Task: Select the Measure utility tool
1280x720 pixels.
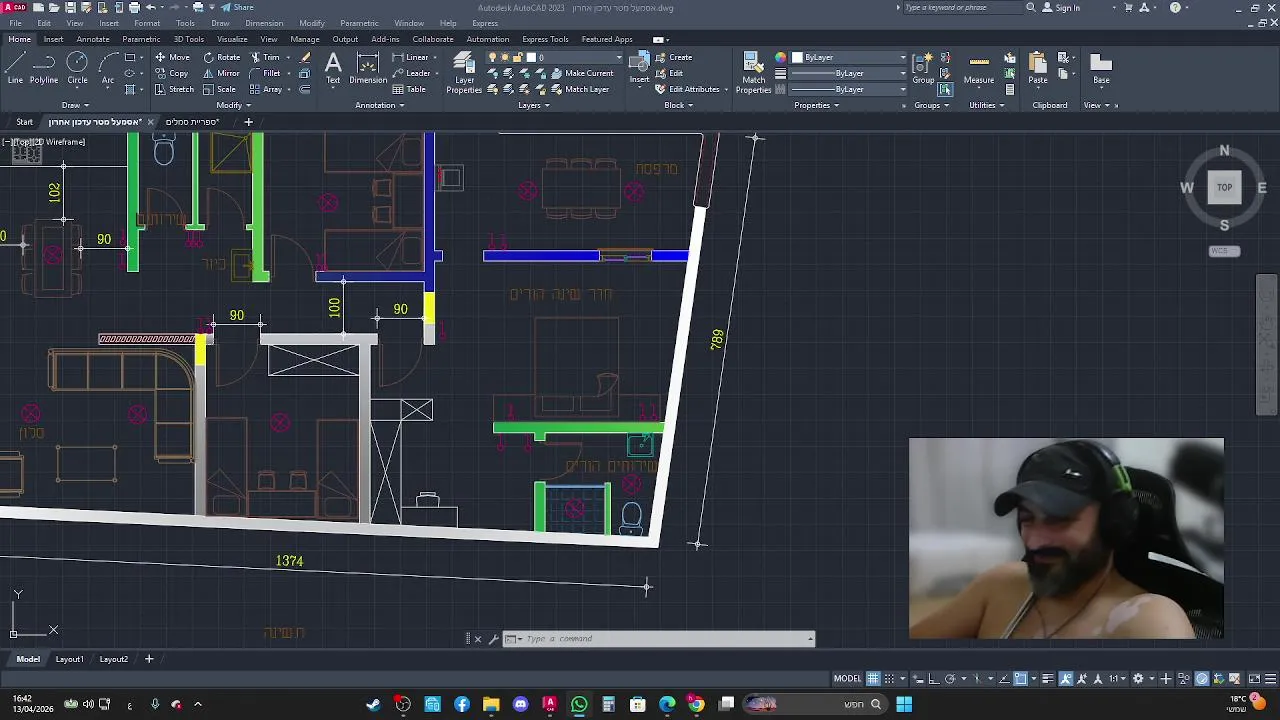Action: tap(979, 68)
